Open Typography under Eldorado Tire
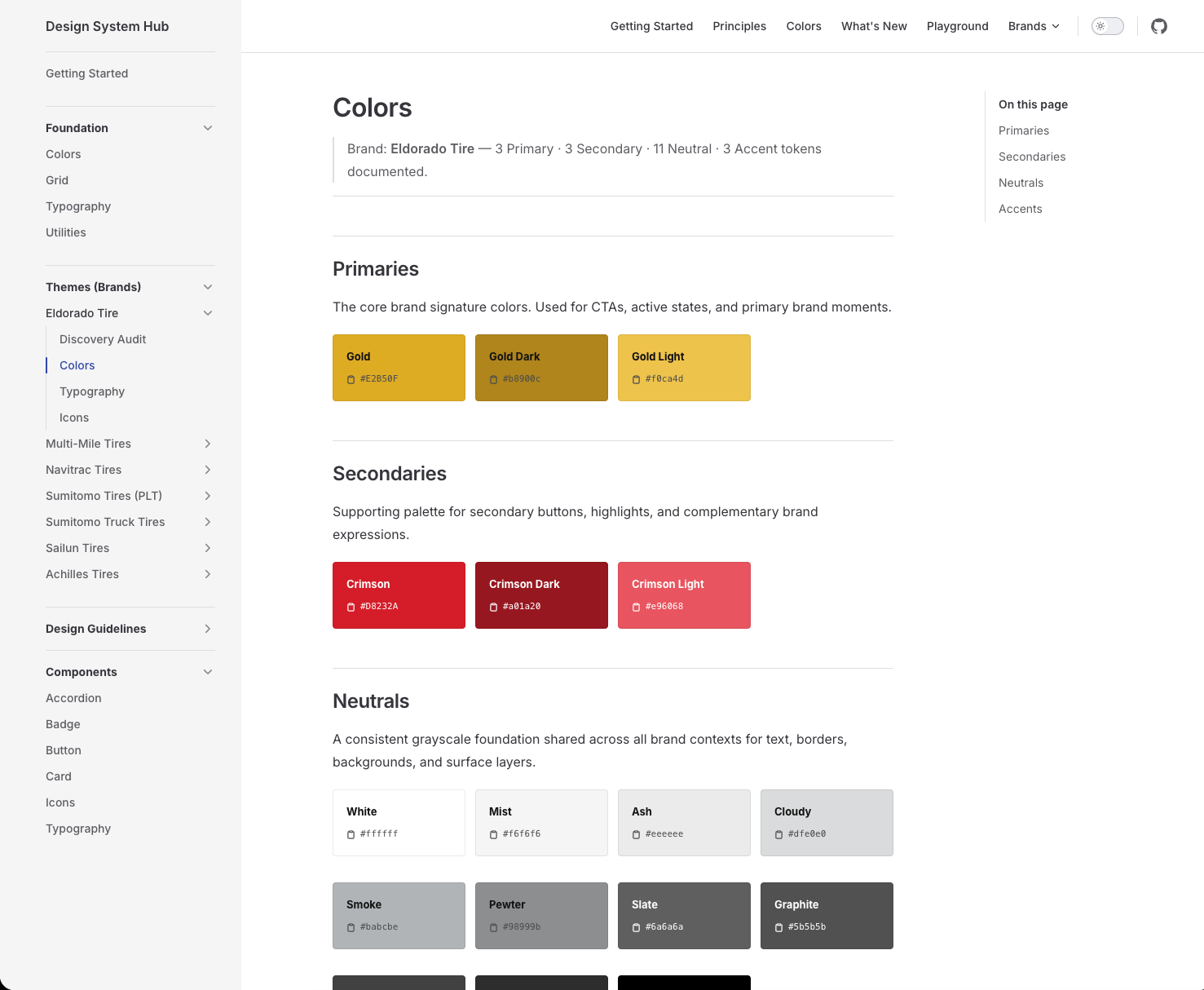The image size is (1204, 990). click(x=92, y=391)
